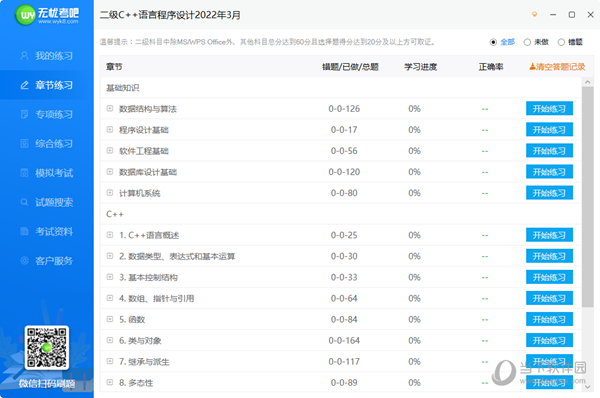The image size is (600, 398).
Task: Click the 正确率 column header
Action: point(491,67)
